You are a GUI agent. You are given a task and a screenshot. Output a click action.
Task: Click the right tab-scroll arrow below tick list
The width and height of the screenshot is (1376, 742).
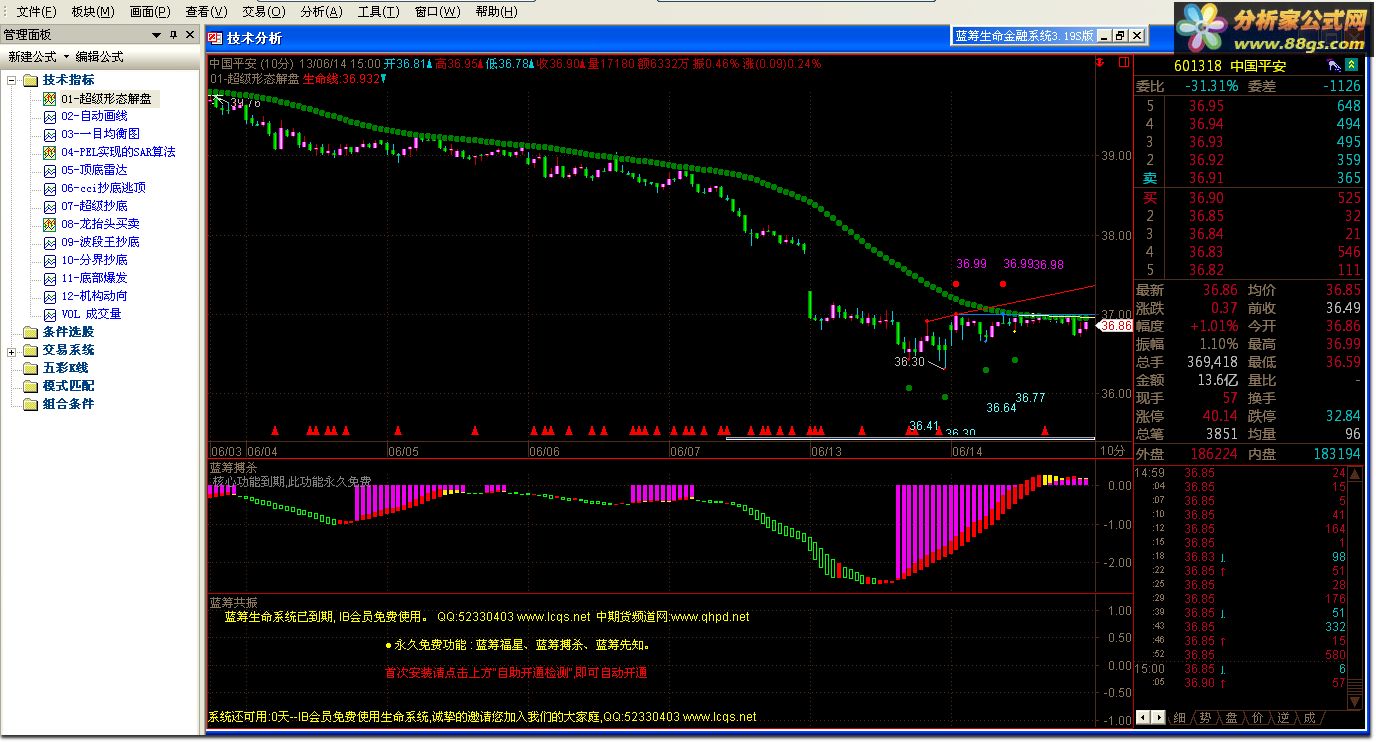[x=1158, y=717]
